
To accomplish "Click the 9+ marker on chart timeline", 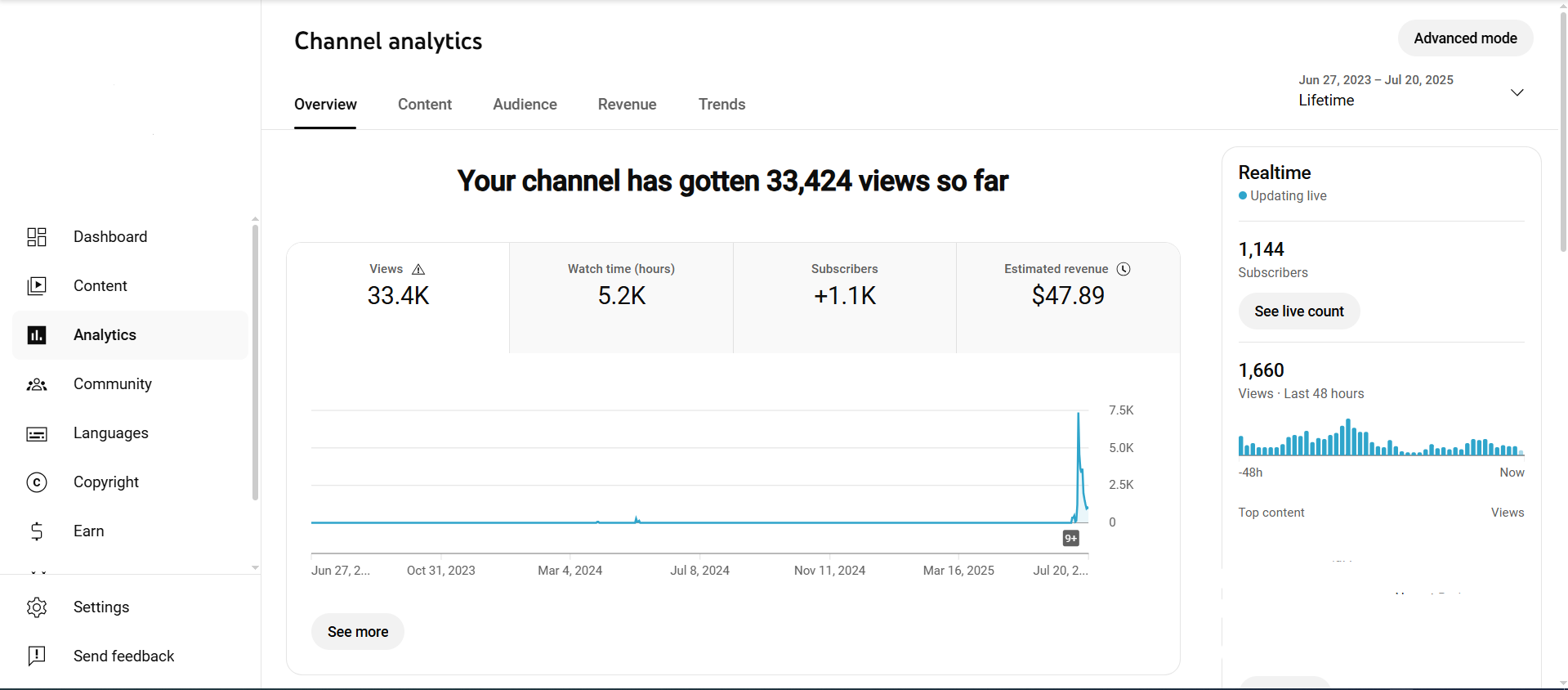I will tap(1070, 538).
